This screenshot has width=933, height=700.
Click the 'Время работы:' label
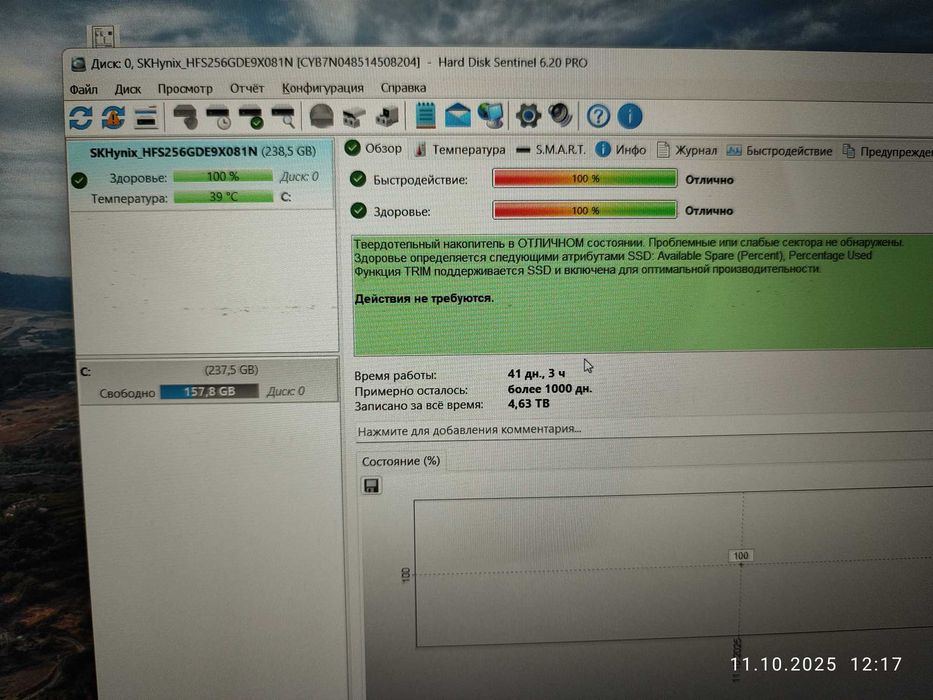[x=395, y=376]
